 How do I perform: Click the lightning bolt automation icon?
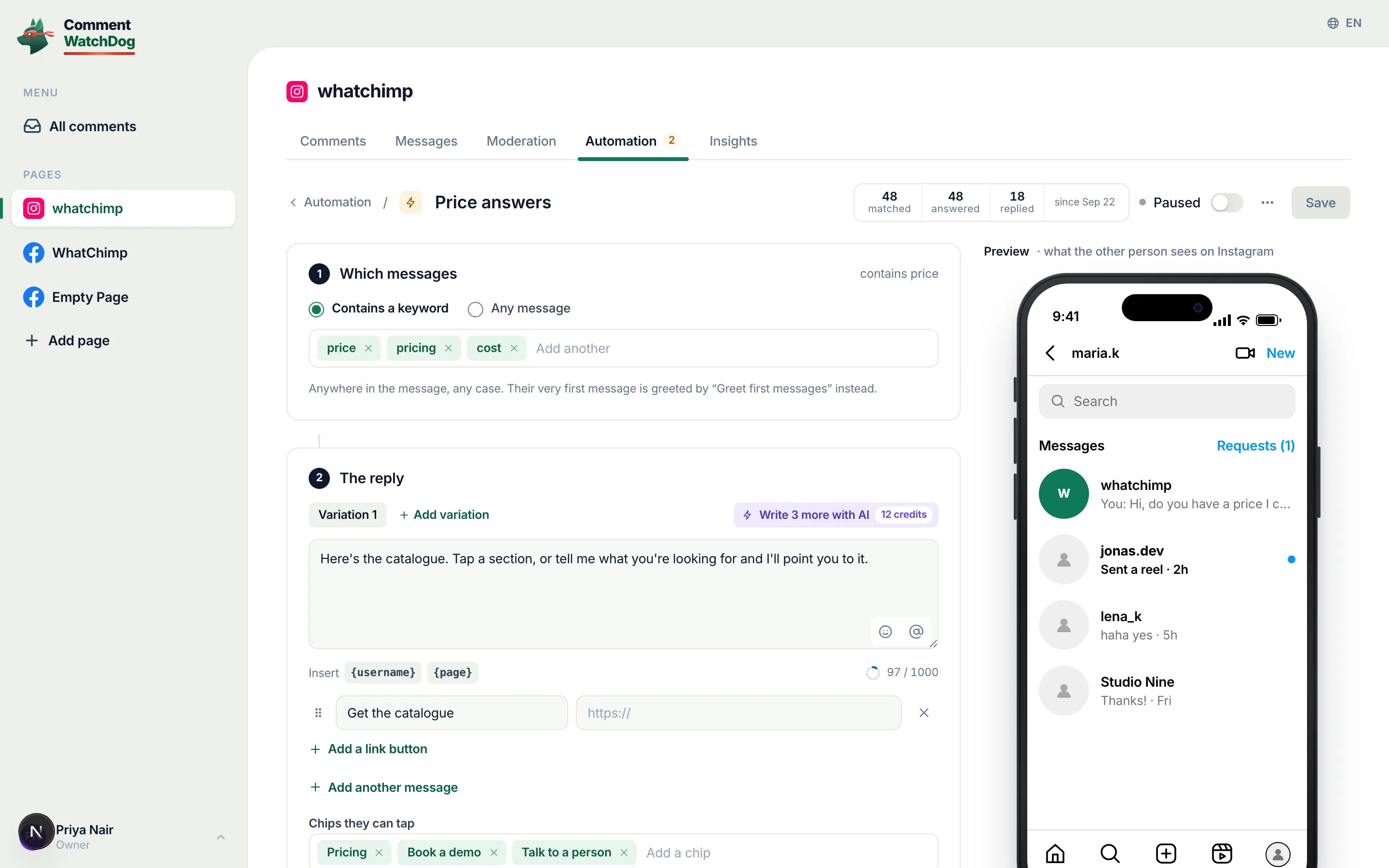(410, 202)
